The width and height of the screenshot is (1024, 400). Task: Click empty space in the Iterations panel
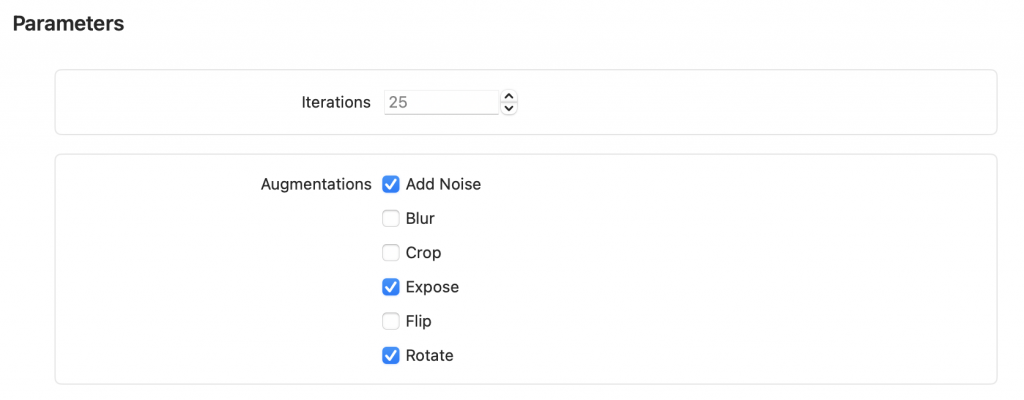point(750,102)
